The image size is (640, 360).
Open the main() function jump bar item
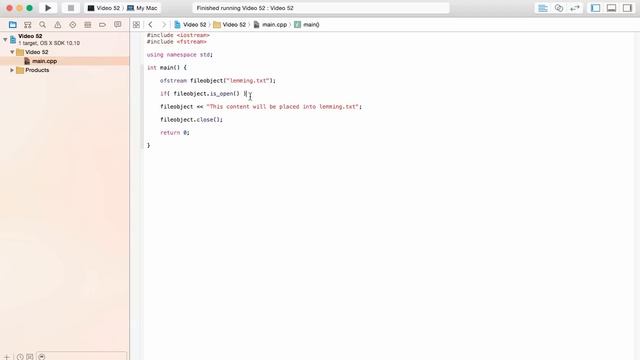pyautogui.click(x=307, y=24)
